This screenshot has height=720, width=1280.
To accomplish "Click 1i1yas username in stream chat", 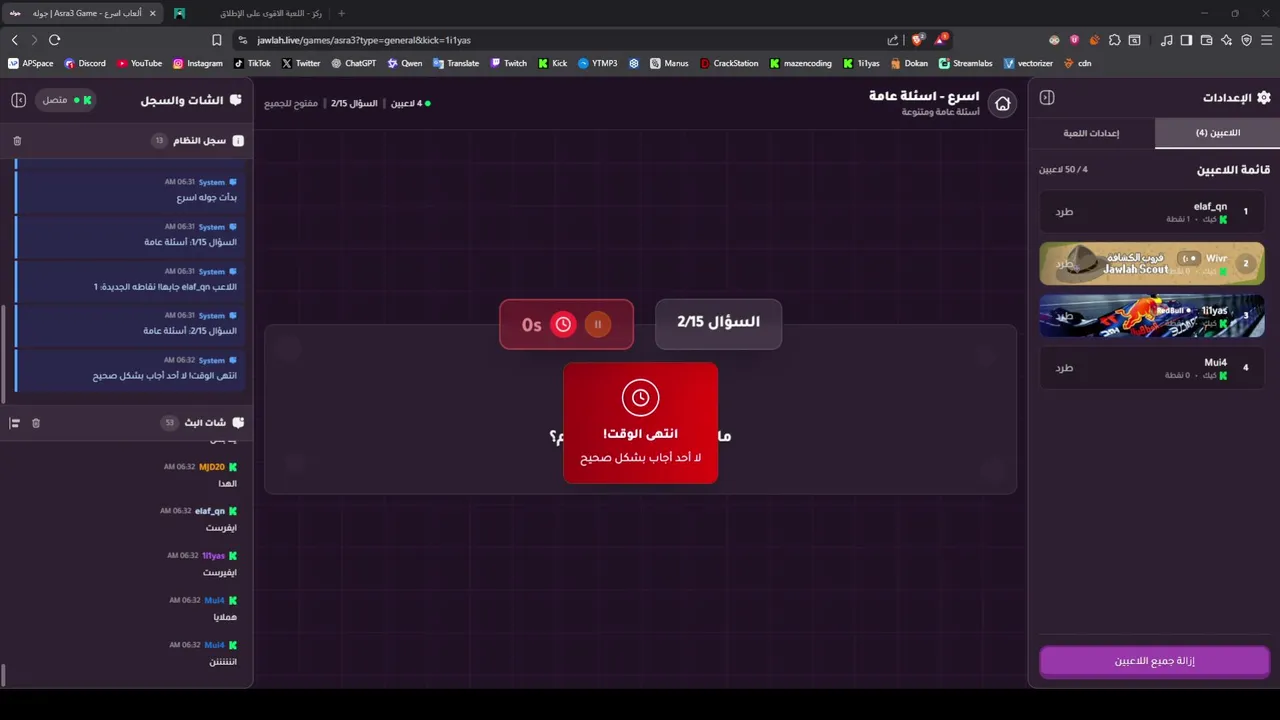I will click(213, 555).
